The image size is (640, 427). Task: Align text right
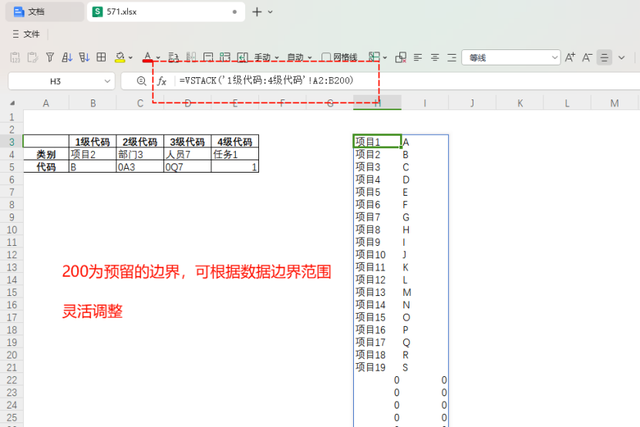pos(452,58)
